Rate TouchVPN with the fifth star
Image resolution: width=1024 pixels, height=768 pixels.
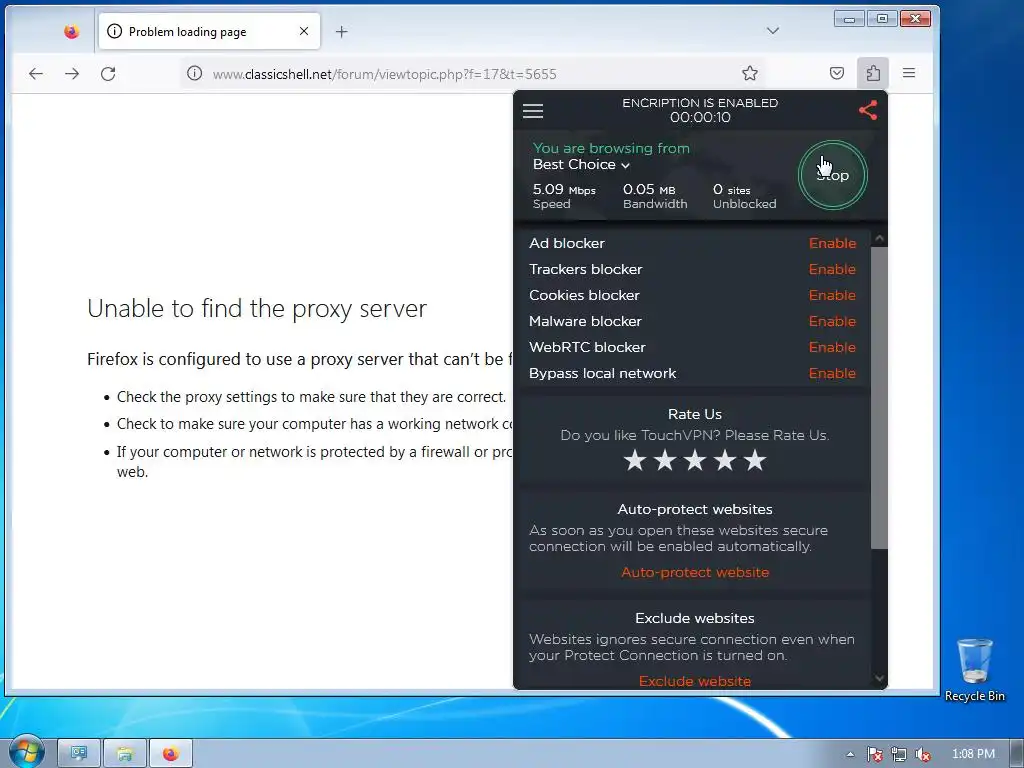[755, 460]
